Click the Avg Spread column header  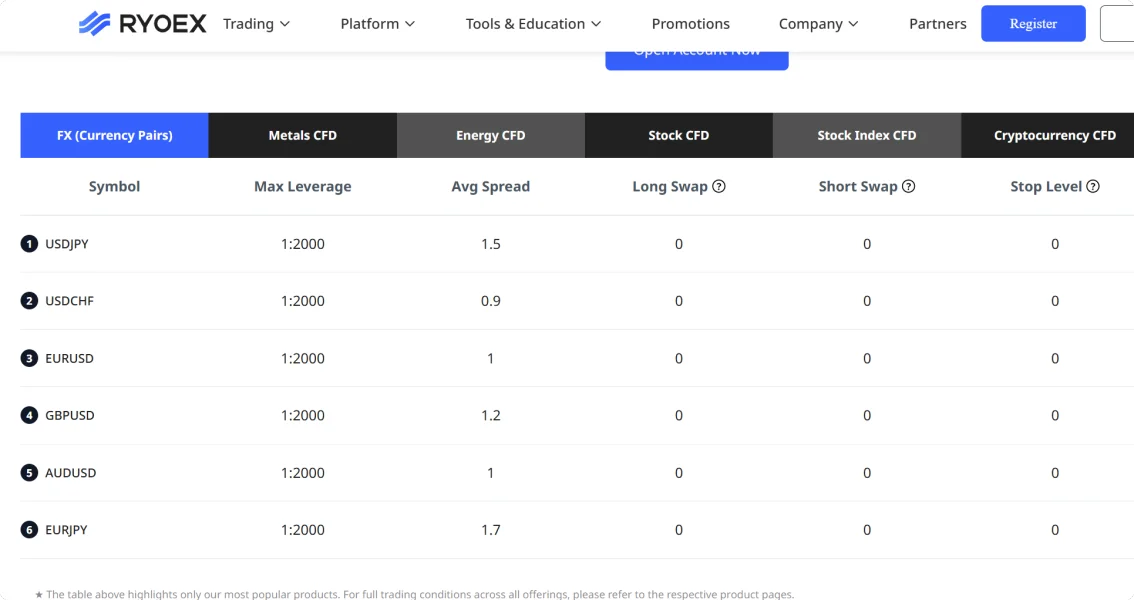pos(490,187)
